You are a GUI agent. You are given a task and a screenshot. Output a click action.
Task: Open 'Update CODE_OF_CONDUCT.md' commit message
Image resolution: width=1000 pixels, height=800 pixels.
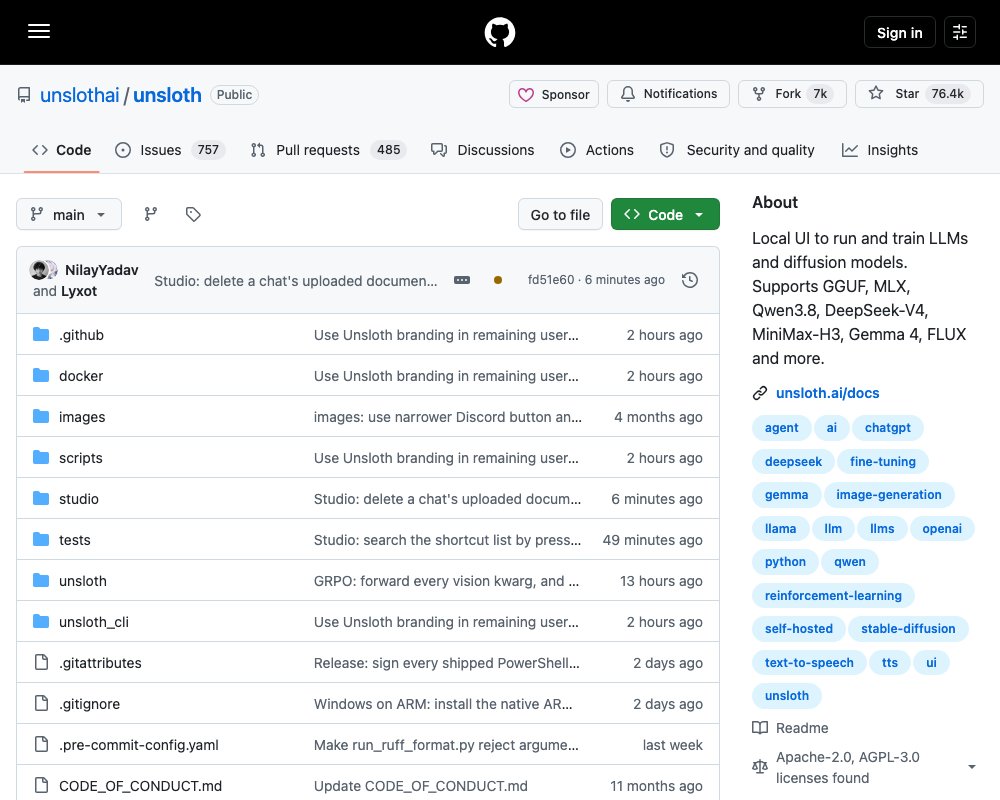[420, 785]
